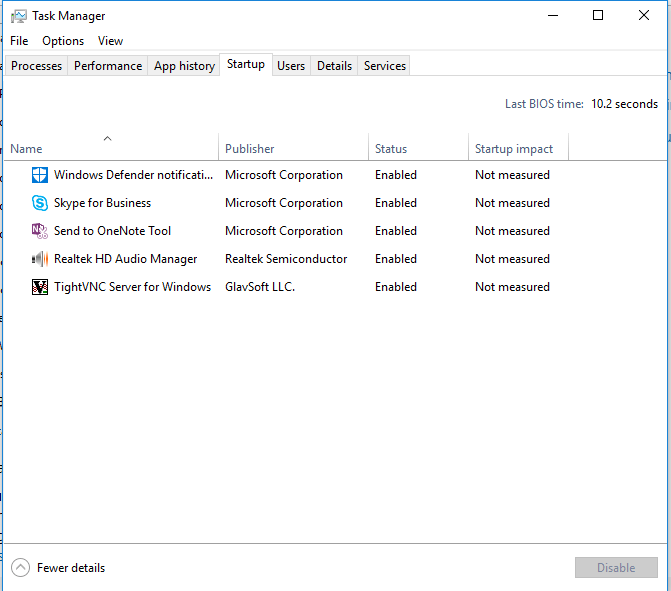Click Enabled status of Realtek HD Audio
The width and height of the screenshot is (671, 591).
[x=396, y=259]
